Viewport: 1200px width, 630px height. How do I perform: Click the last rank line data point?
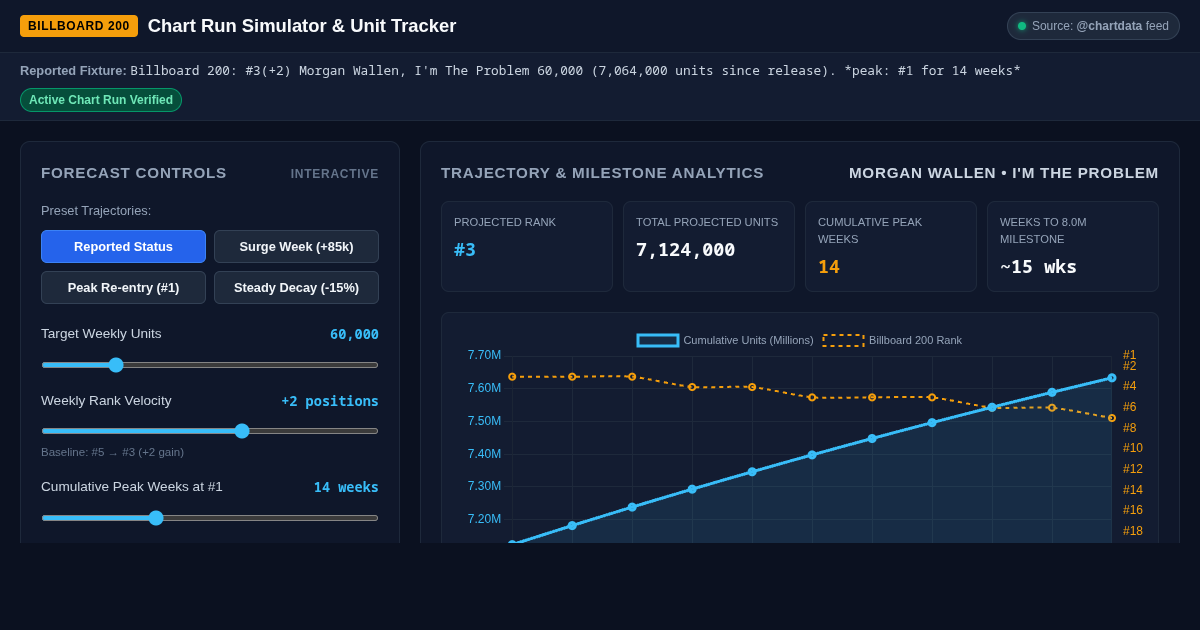coord(1112,418)
